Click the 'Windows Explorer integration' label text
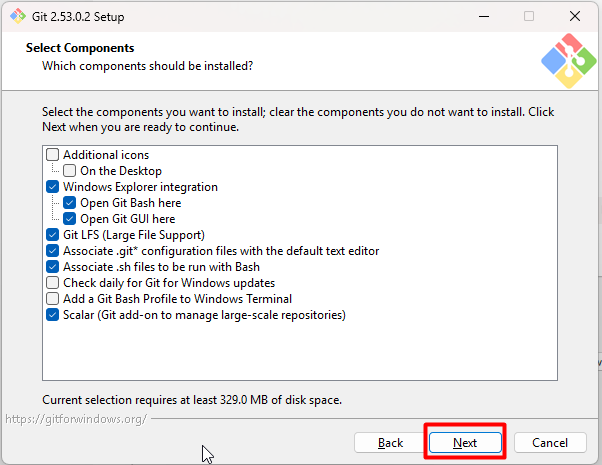 [x=141, y=187]
